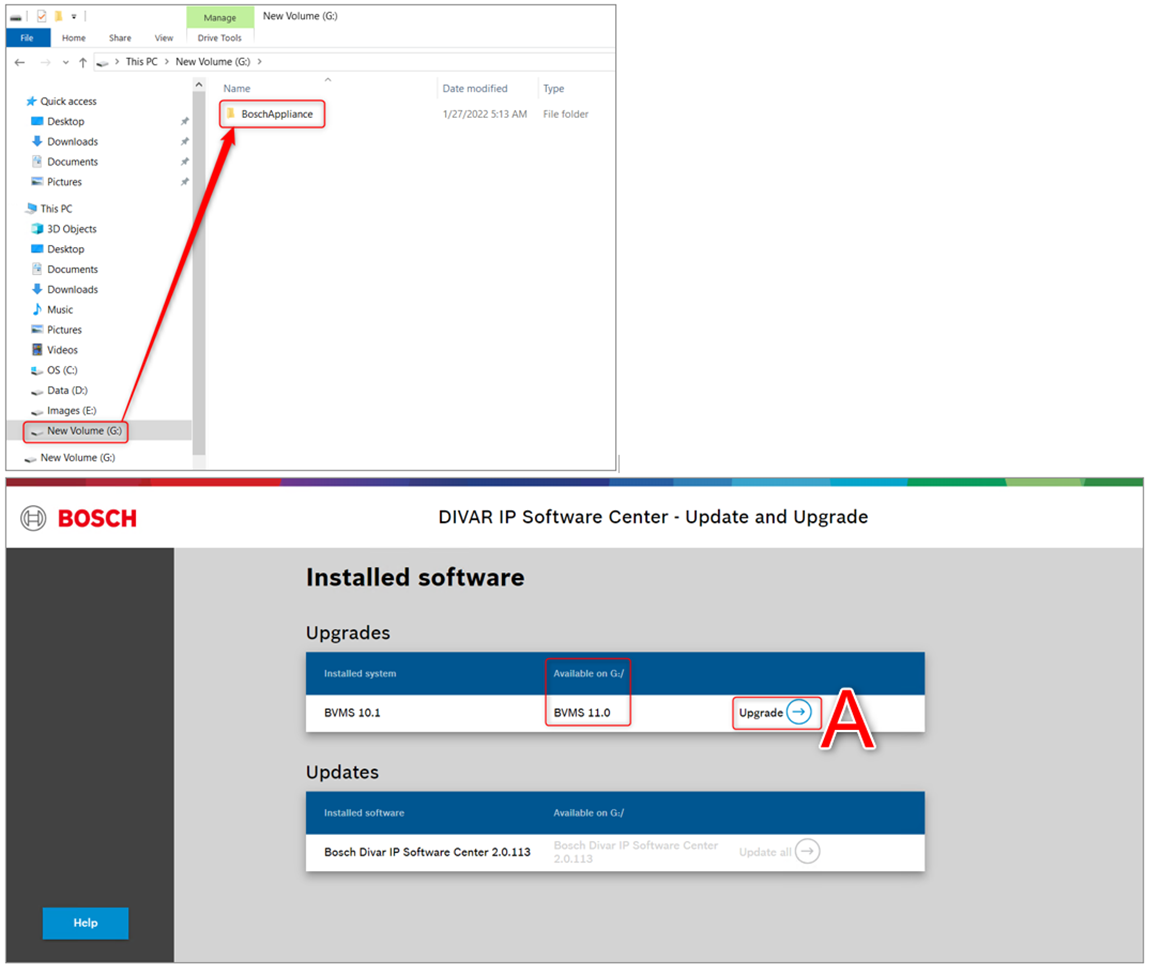Go back with the Explorer back arrow
This screenshot has height=975, width=1161.
pyautogui.click(x=20, y=62)
